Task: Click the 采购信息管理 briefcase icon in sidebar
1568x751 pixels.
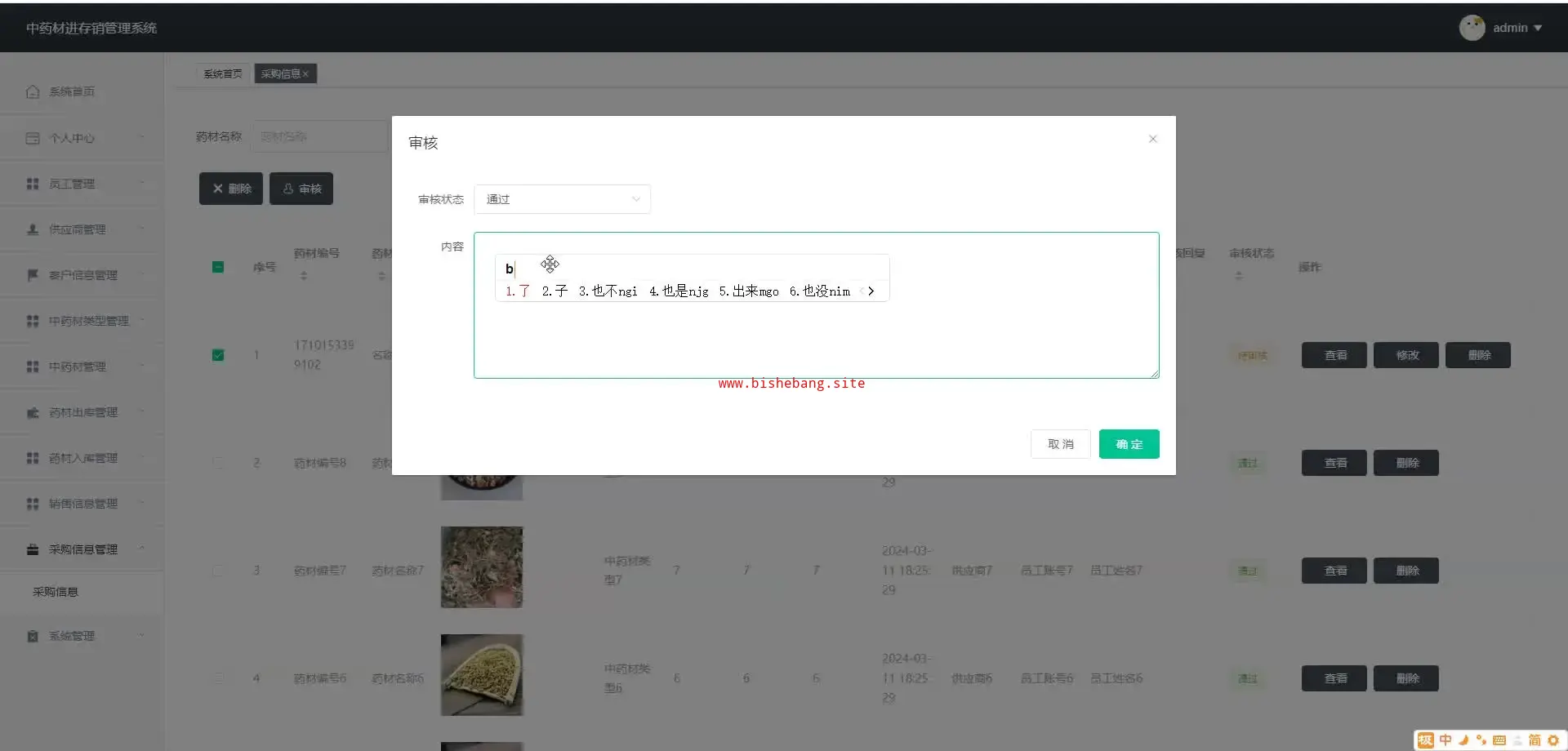Action: click(x=33, y=549)
